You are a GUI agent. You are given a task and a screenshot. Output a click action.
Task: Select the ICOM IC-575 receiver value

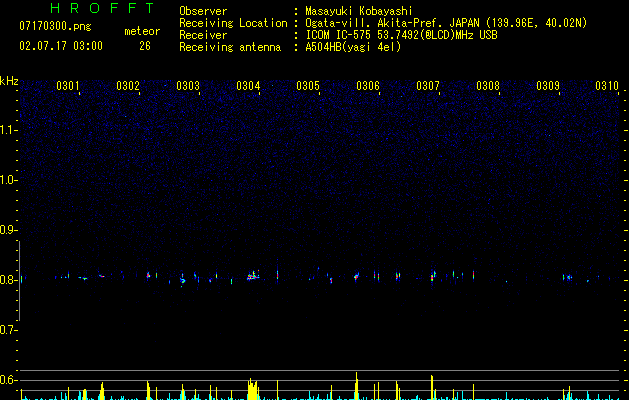pyautogui.click(x=401, y=35)
